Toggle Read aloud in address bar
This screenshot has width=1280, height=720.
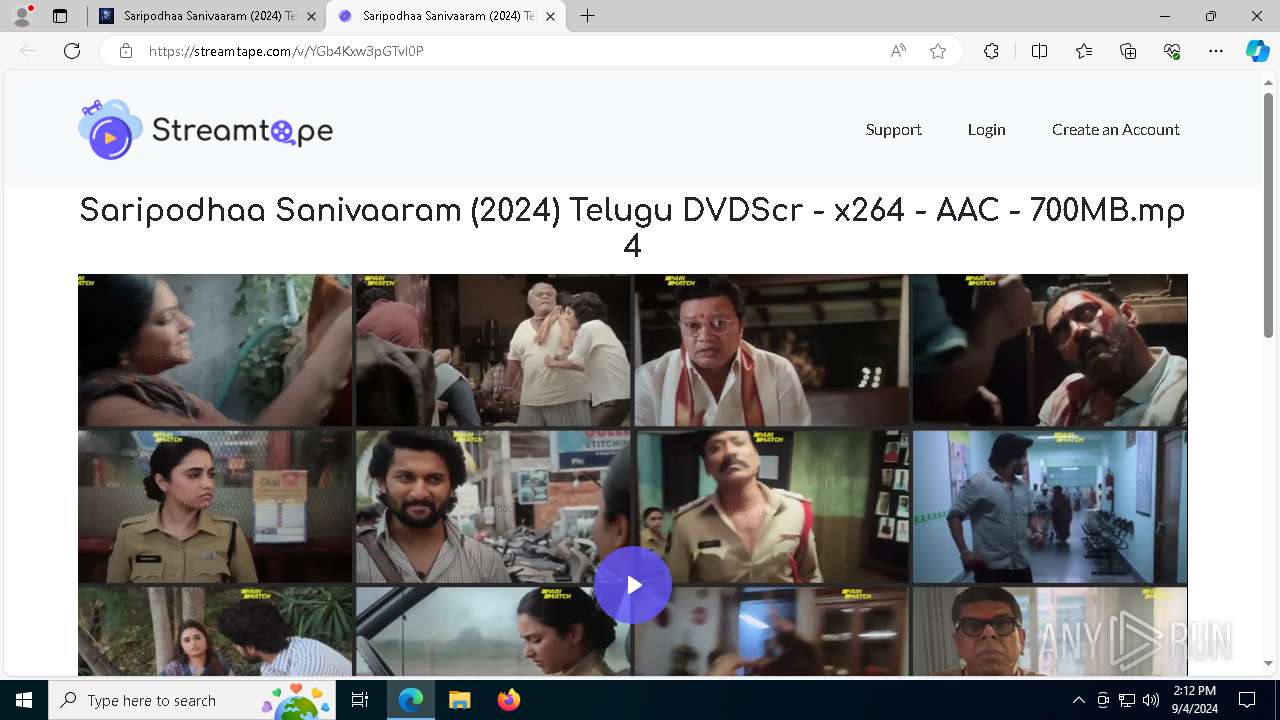(898, 51)
